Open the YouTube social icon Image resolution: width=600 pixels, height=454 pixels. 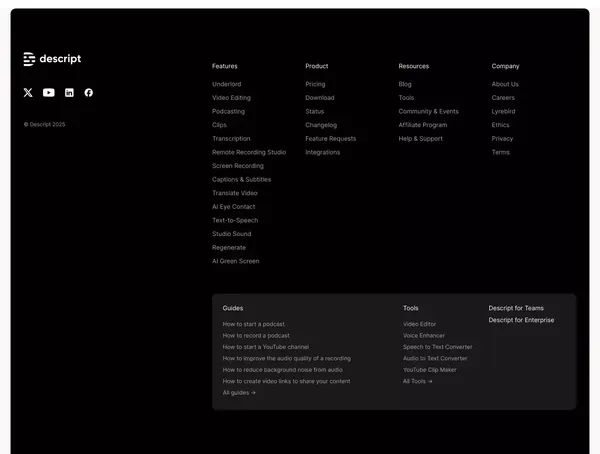49,93
